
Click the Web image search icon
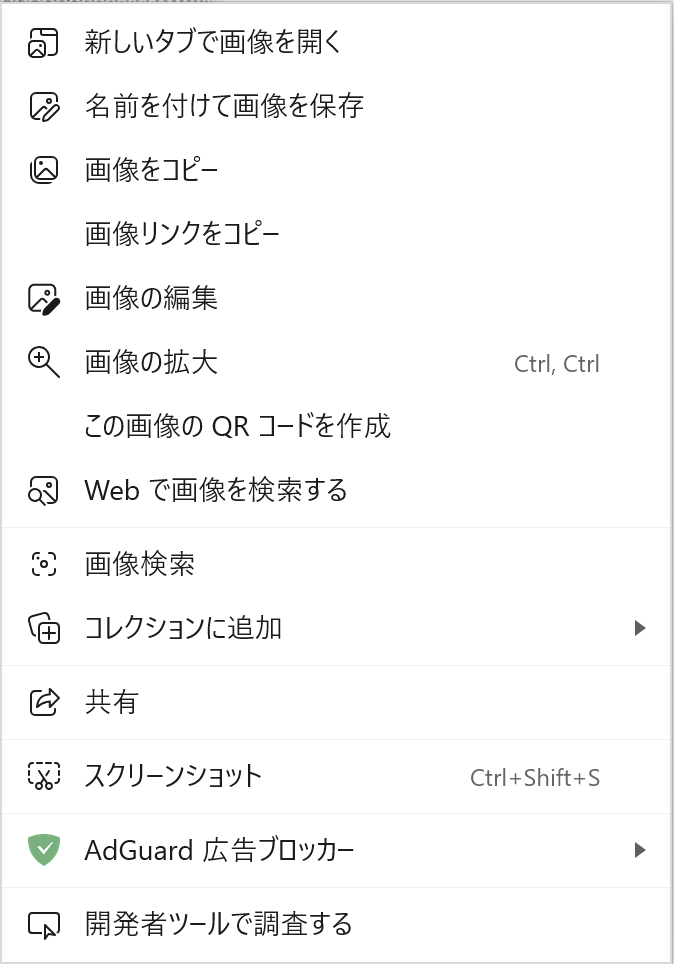click(44, 490)
